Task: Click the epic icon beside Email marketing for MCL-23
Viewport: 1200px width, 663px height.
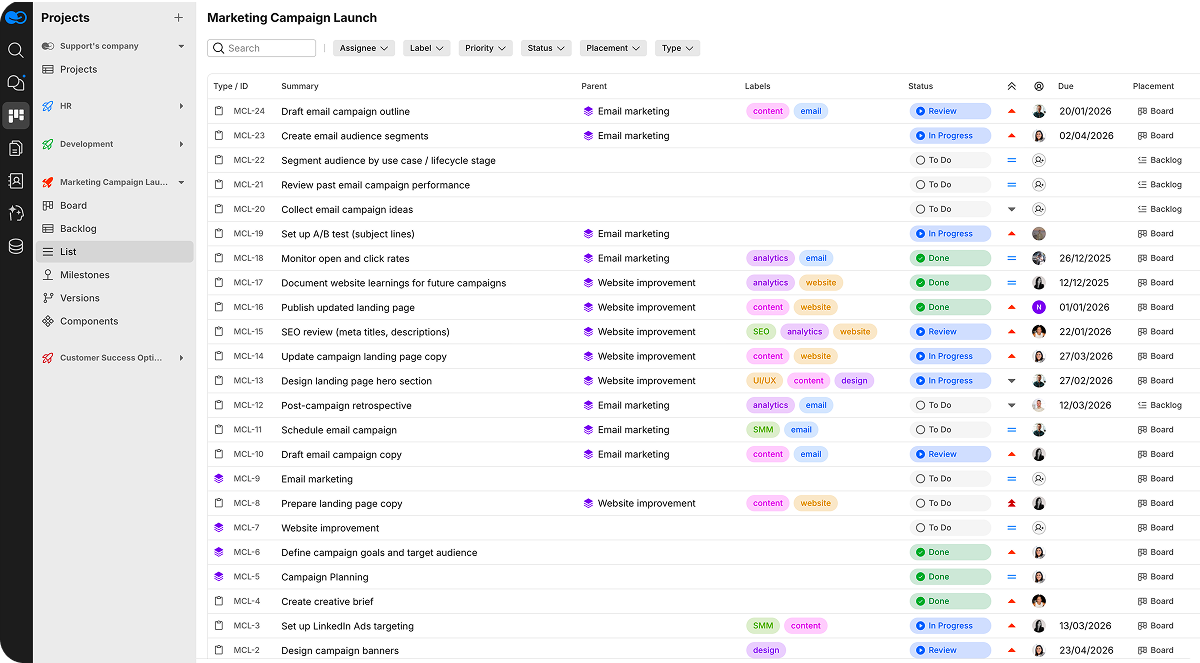Action: tap(588, 136)
